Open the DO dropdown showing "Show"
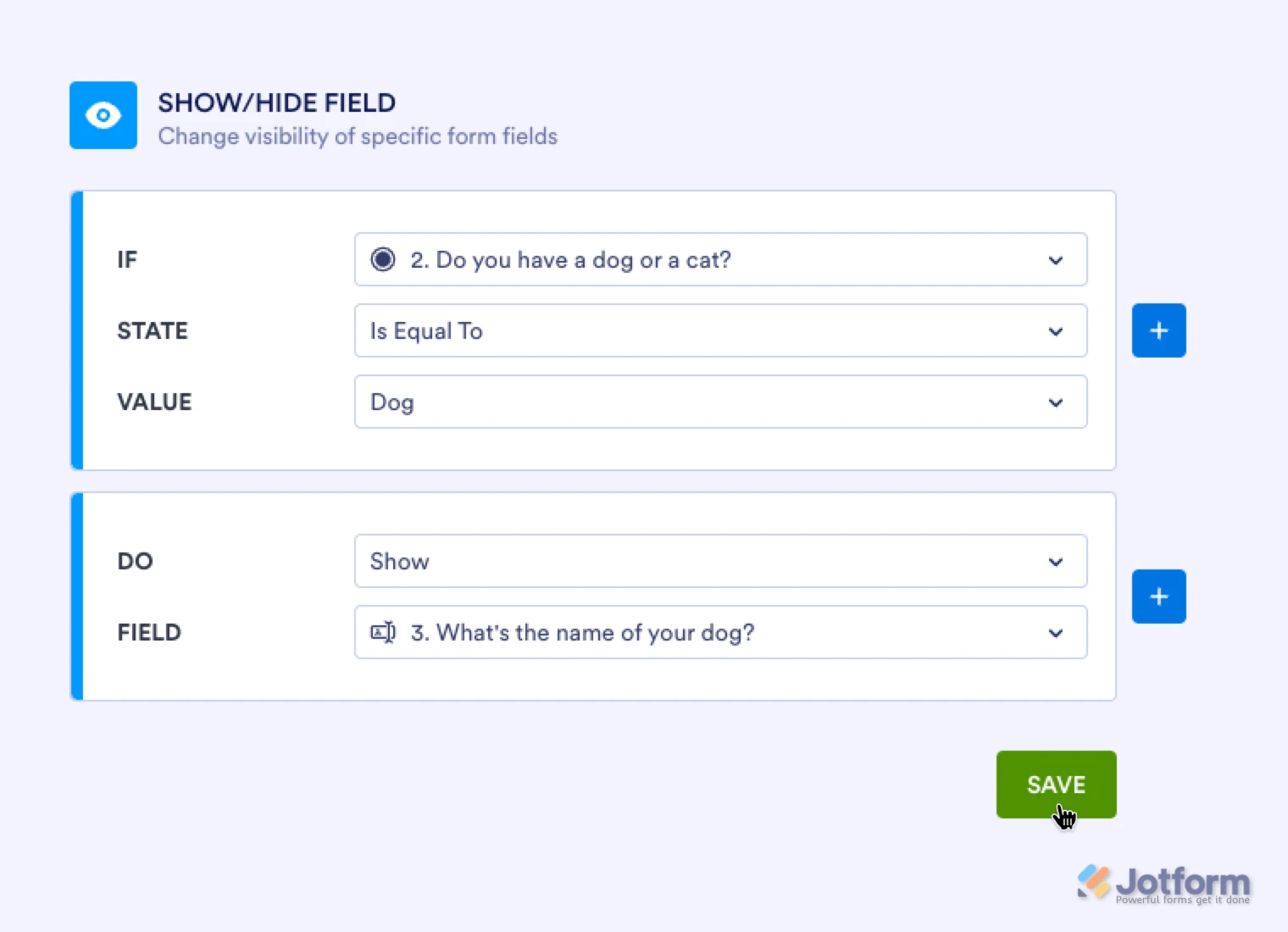The width and height of the screenshot is (1288, 932). 720,561
